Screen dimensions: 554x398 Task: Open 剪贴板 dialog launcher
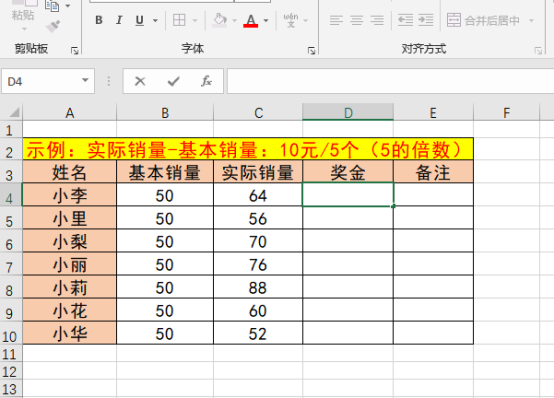(x=75, y=51)
